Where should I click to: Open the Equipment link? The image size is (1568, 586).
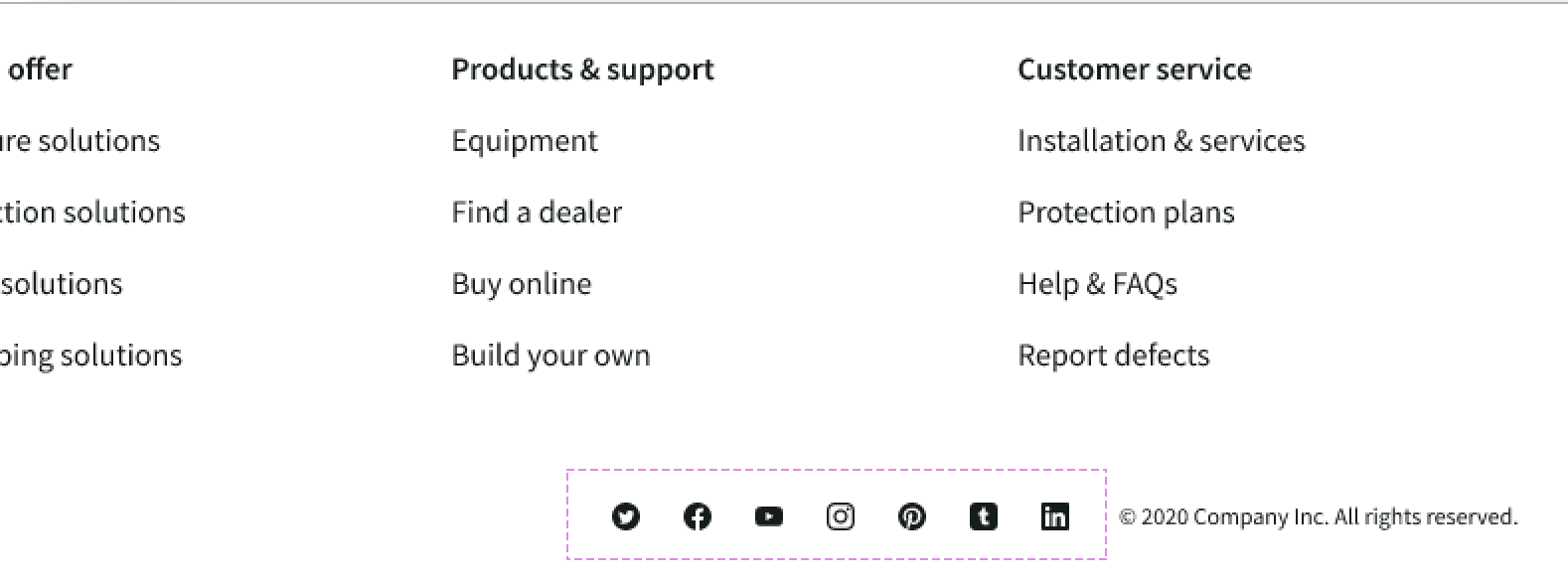524,141
